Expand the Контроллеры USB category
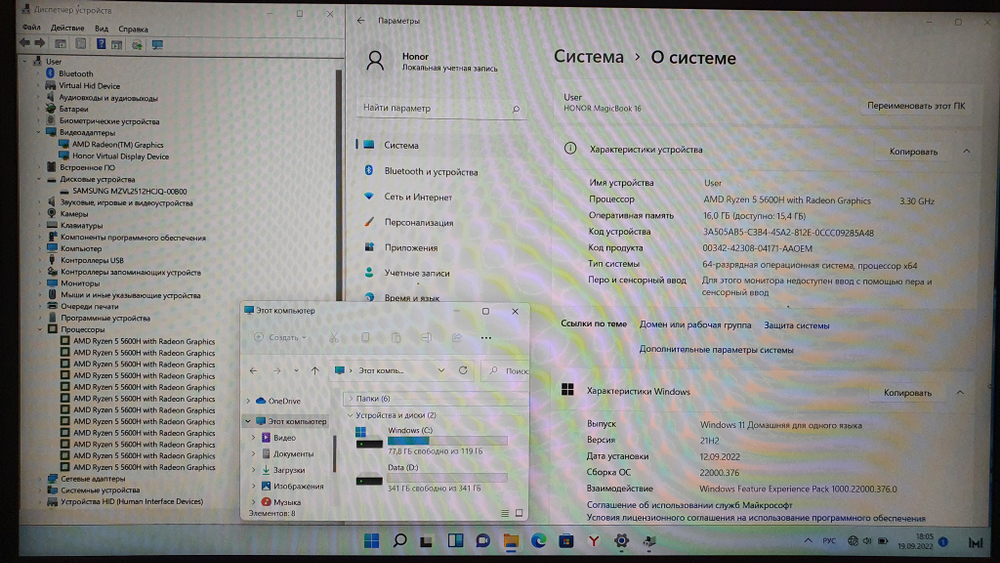1000x563 pixels. 39,260
